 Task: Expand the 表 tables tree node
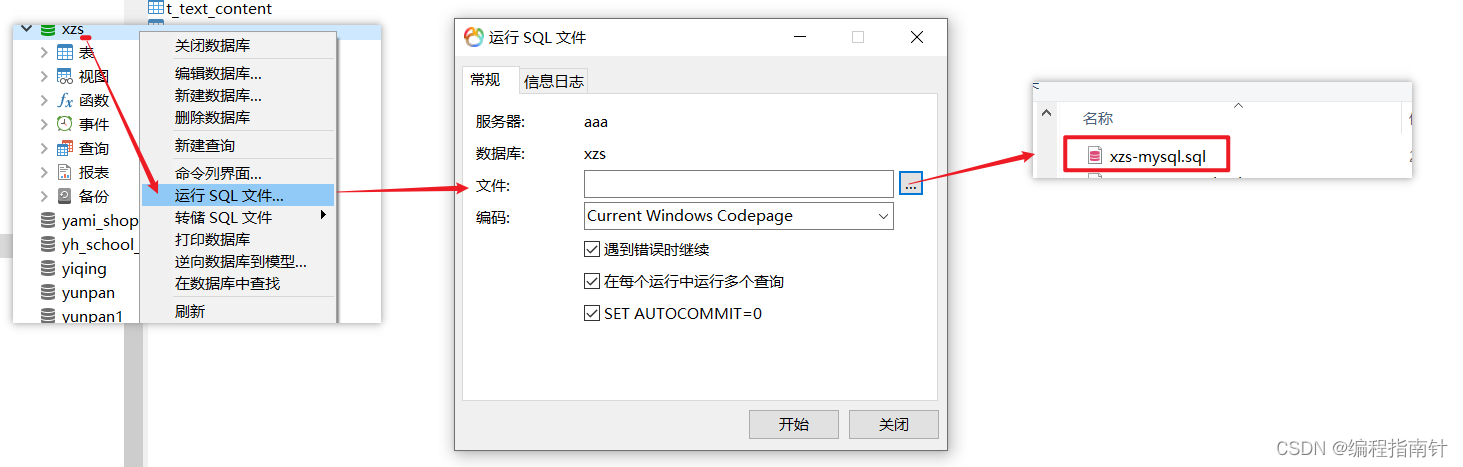(x=44, y=52)
